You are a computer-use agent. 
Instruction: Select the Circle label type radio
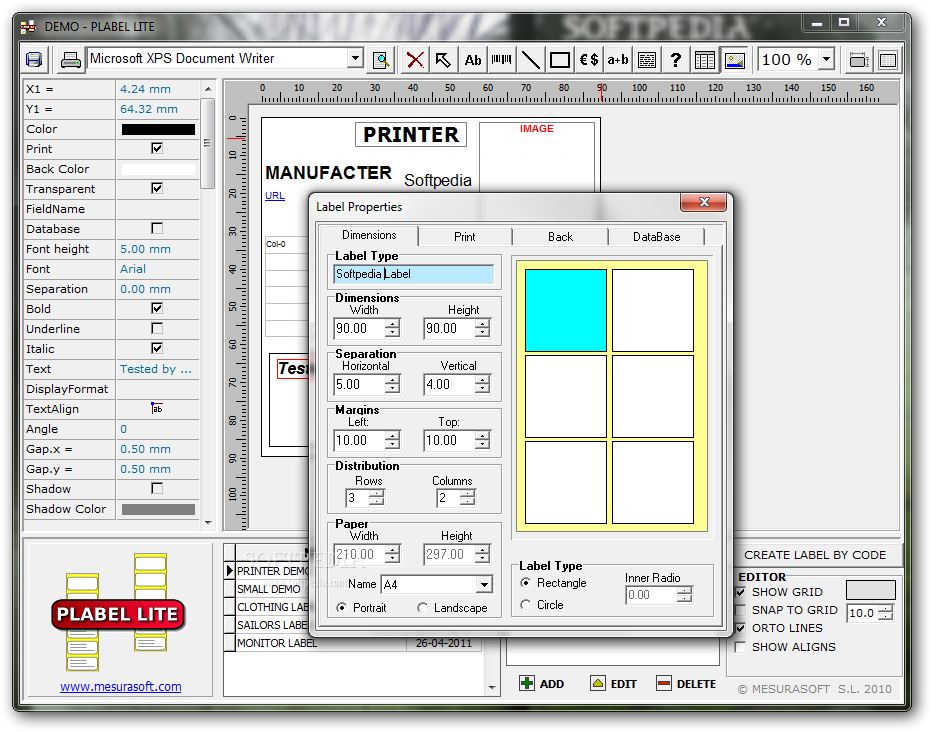click(x=525, y=605)
